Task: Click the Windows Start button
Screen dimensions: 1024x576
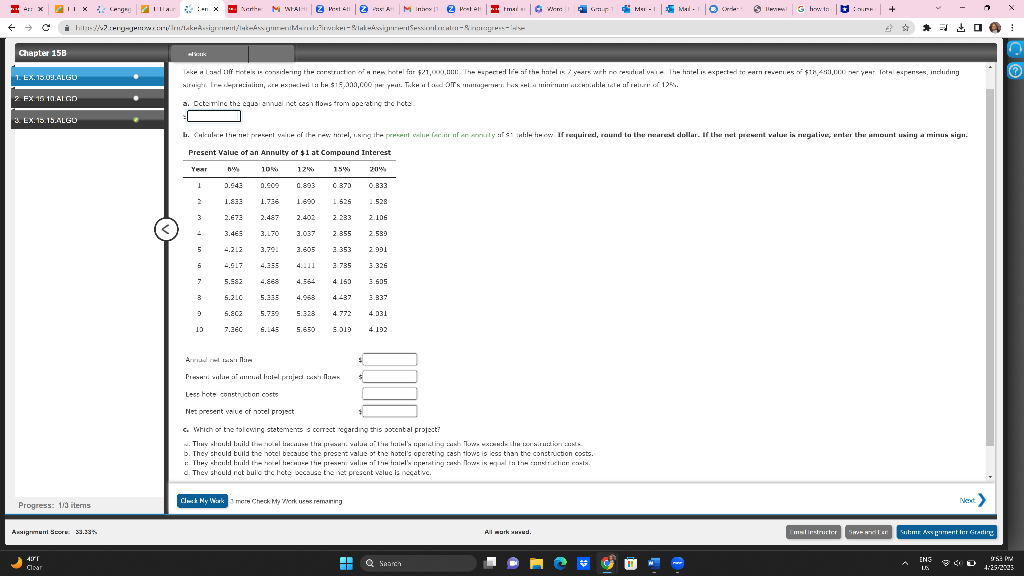Action: pos(346,564)
